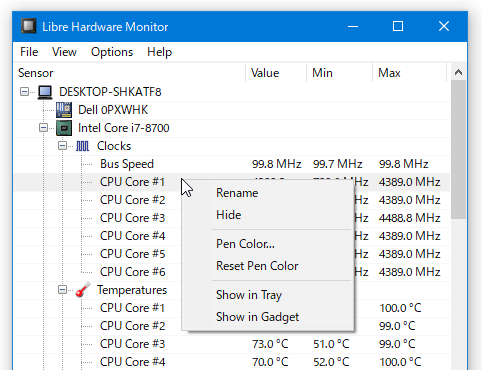Image resolution: width=482 pixels, height=370 pixels.
Task: Select CPU Core #2 under Clocks
Action: 132,200
